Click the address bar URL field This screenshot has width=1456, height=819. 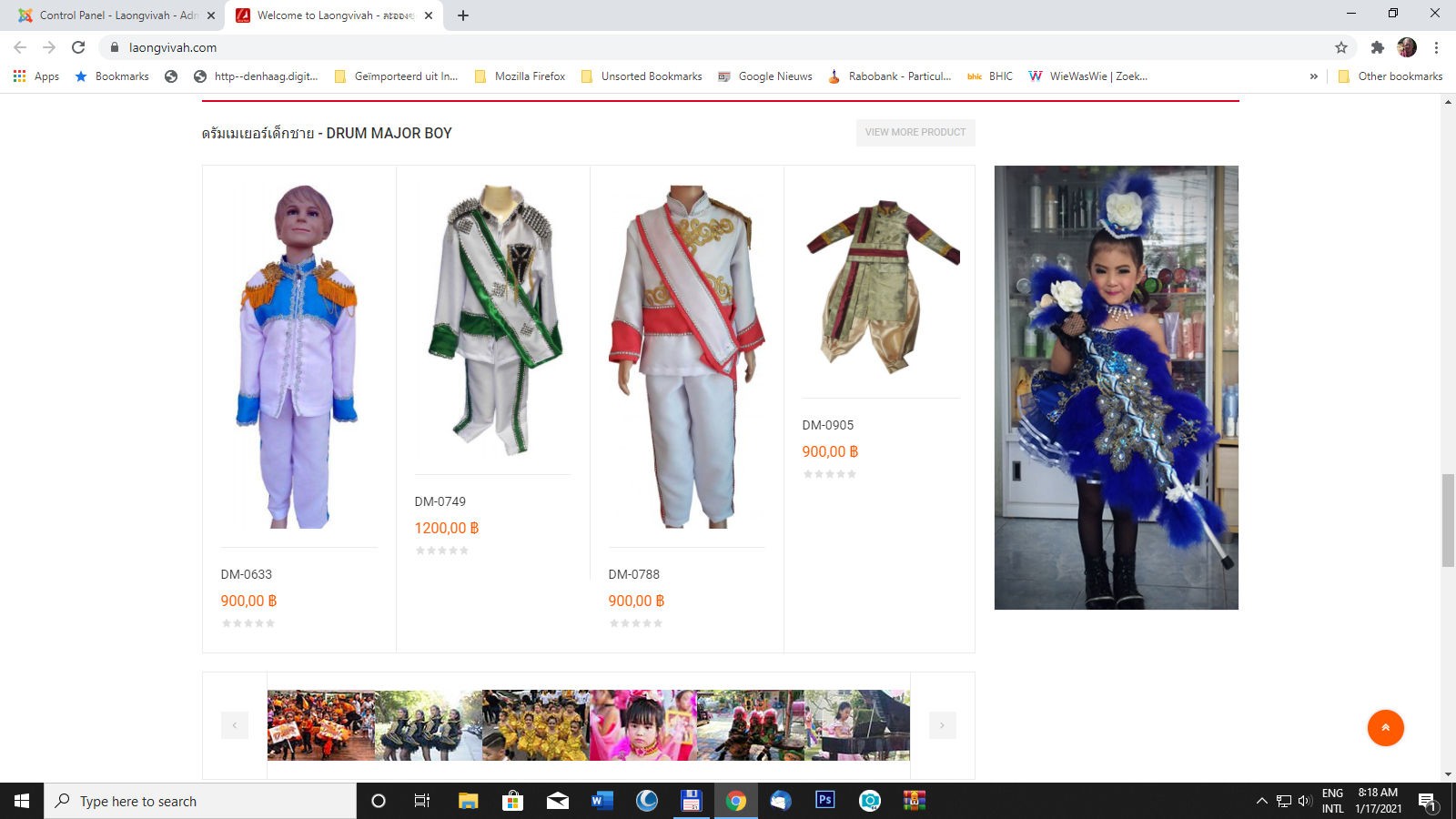point(637,47)
